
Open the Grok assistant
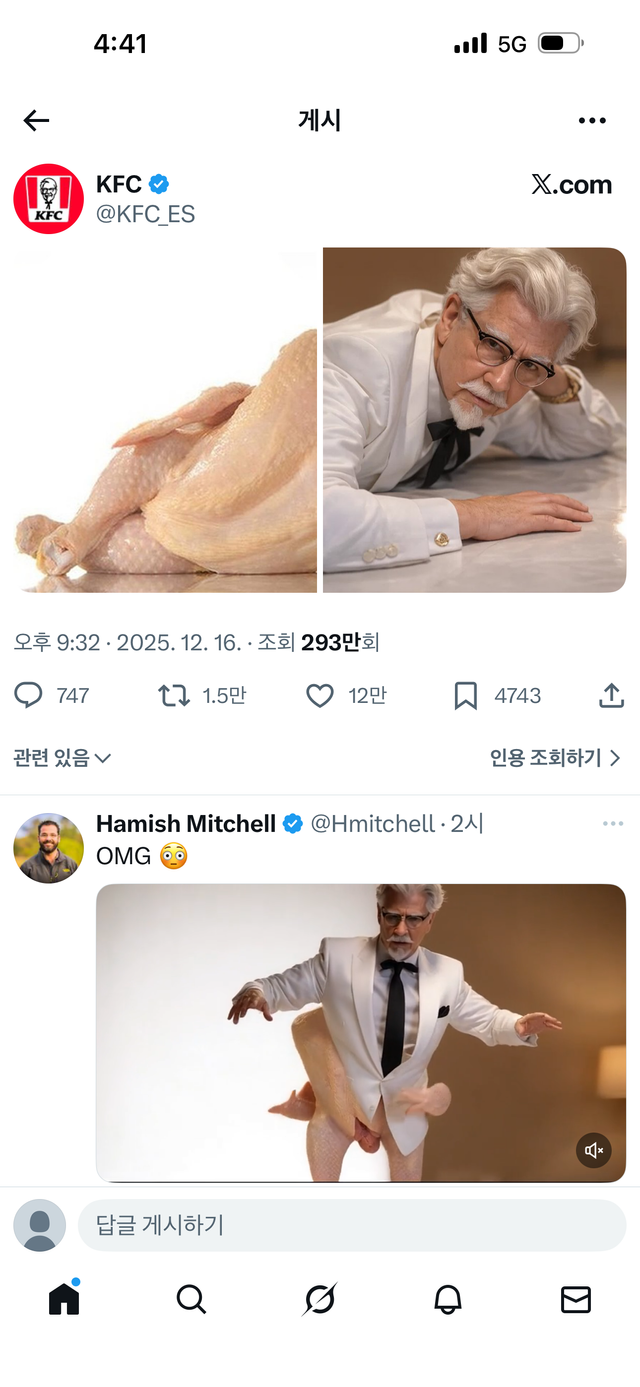[320, 1300]
